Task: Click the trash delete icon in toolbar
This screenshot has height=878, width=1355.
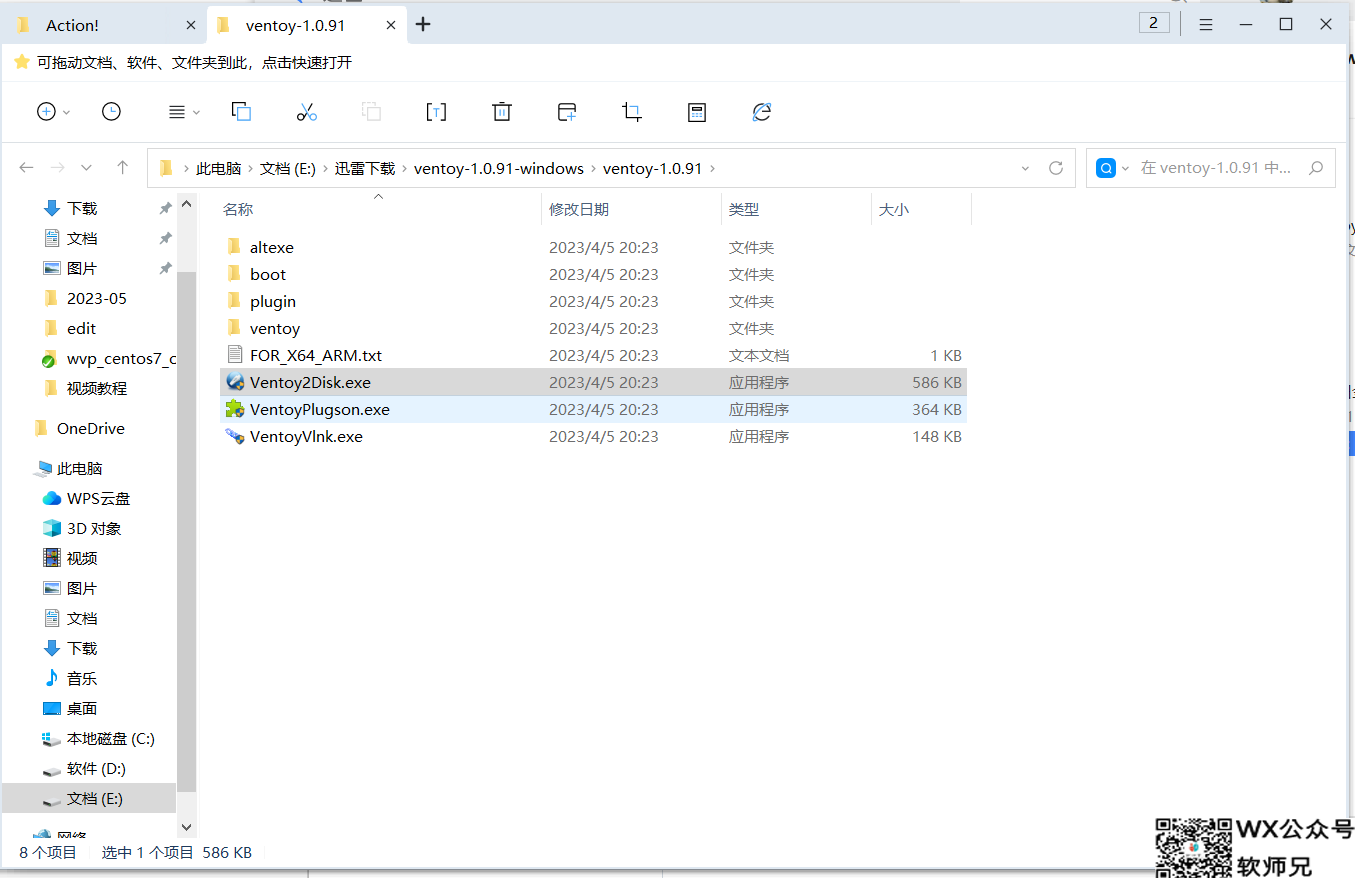Action: point(502,112)
